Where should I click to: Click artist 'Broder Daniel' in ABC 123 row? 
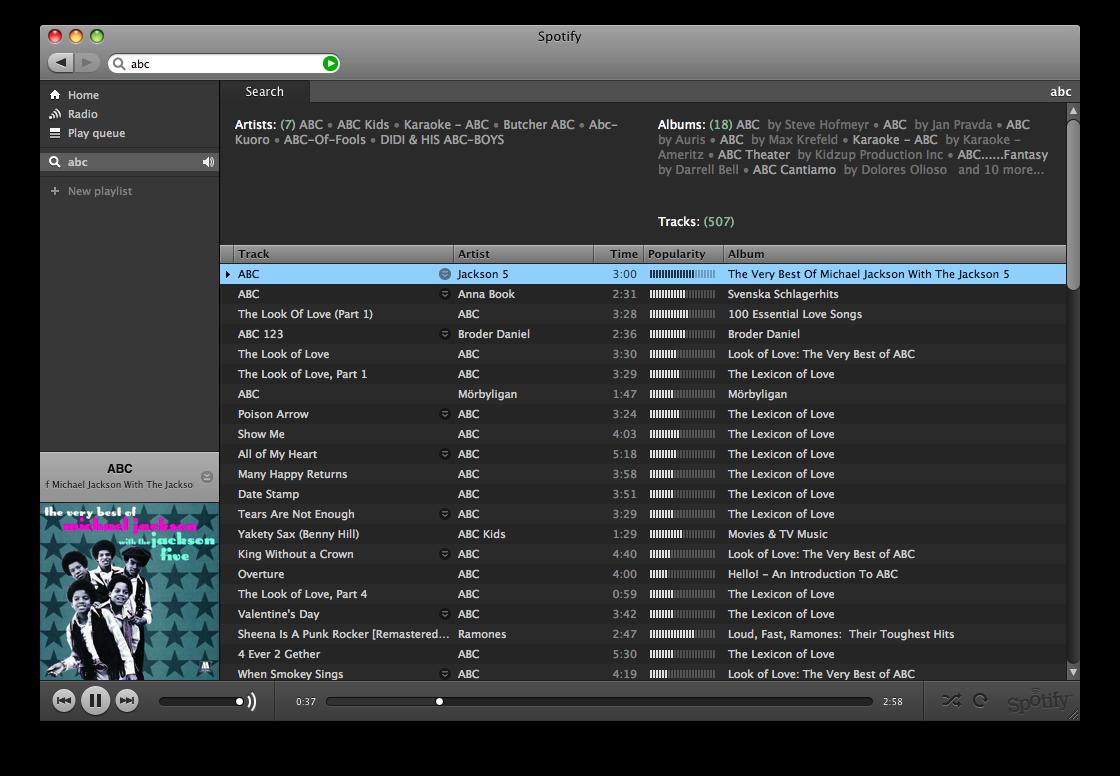pos(494,334)
